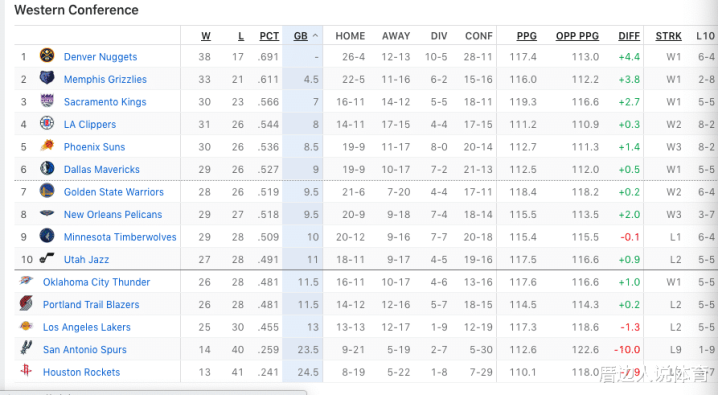
Task: Click the Sacramento Kings logo icon
Action: (47, 100)
